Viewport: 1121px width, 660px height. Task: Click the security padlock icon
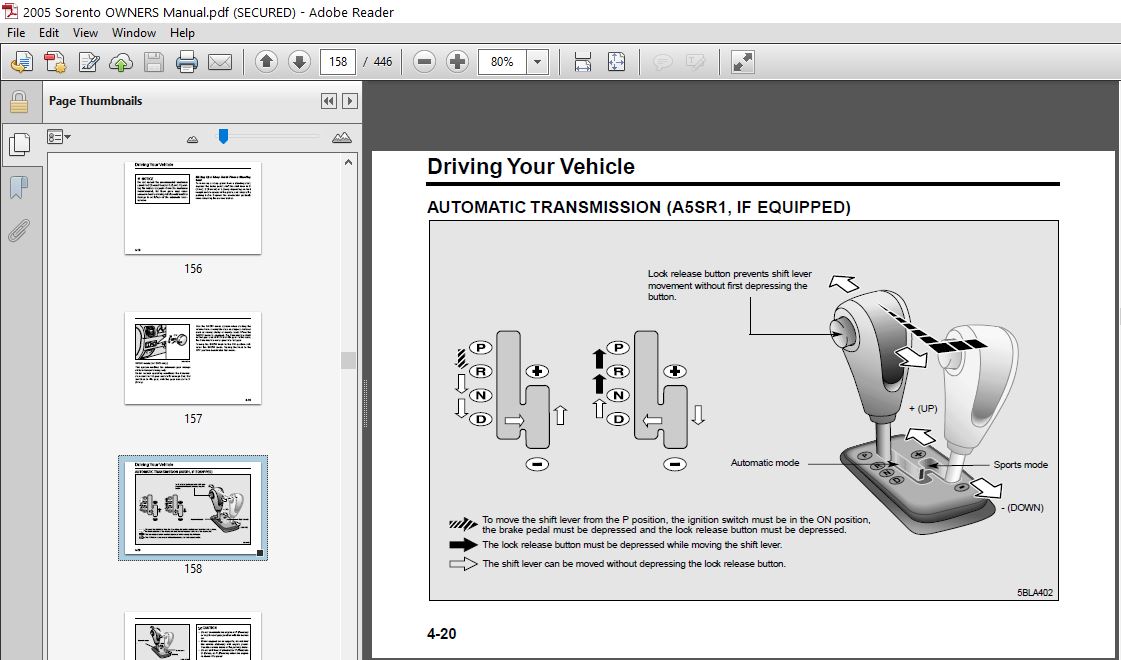[19, 102]
